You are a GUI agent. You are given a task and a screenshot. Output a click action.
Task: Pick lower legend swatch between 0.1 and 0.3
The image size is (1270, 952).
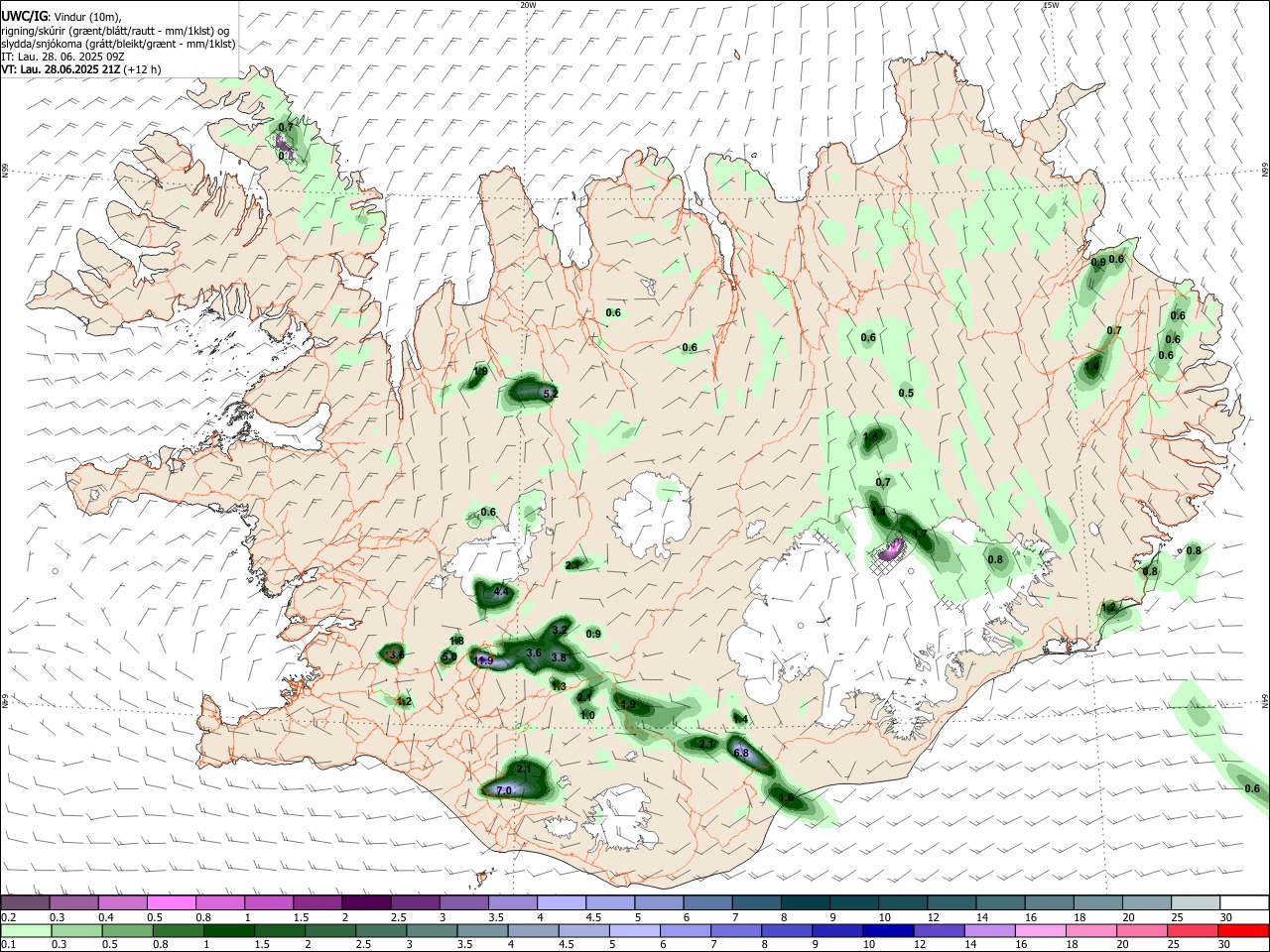pos(25,930)
